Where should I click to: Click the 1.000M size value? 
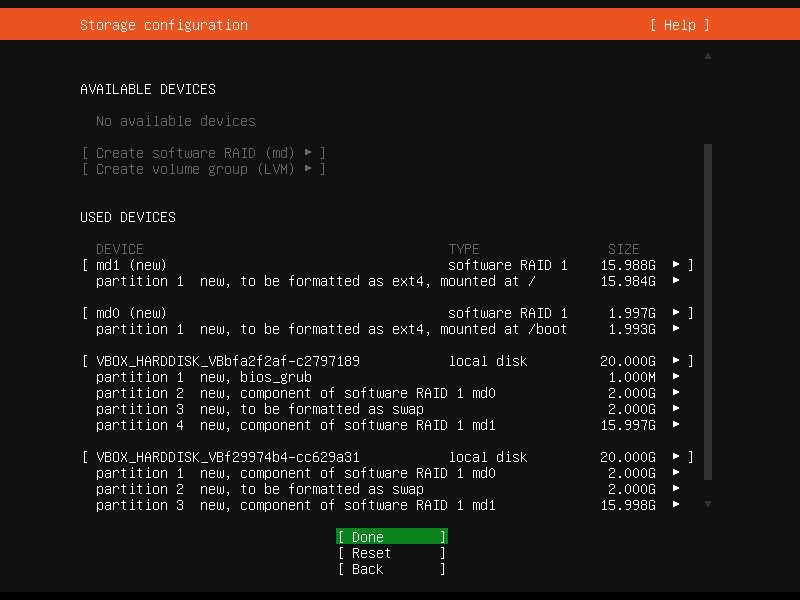click(632, 377)
